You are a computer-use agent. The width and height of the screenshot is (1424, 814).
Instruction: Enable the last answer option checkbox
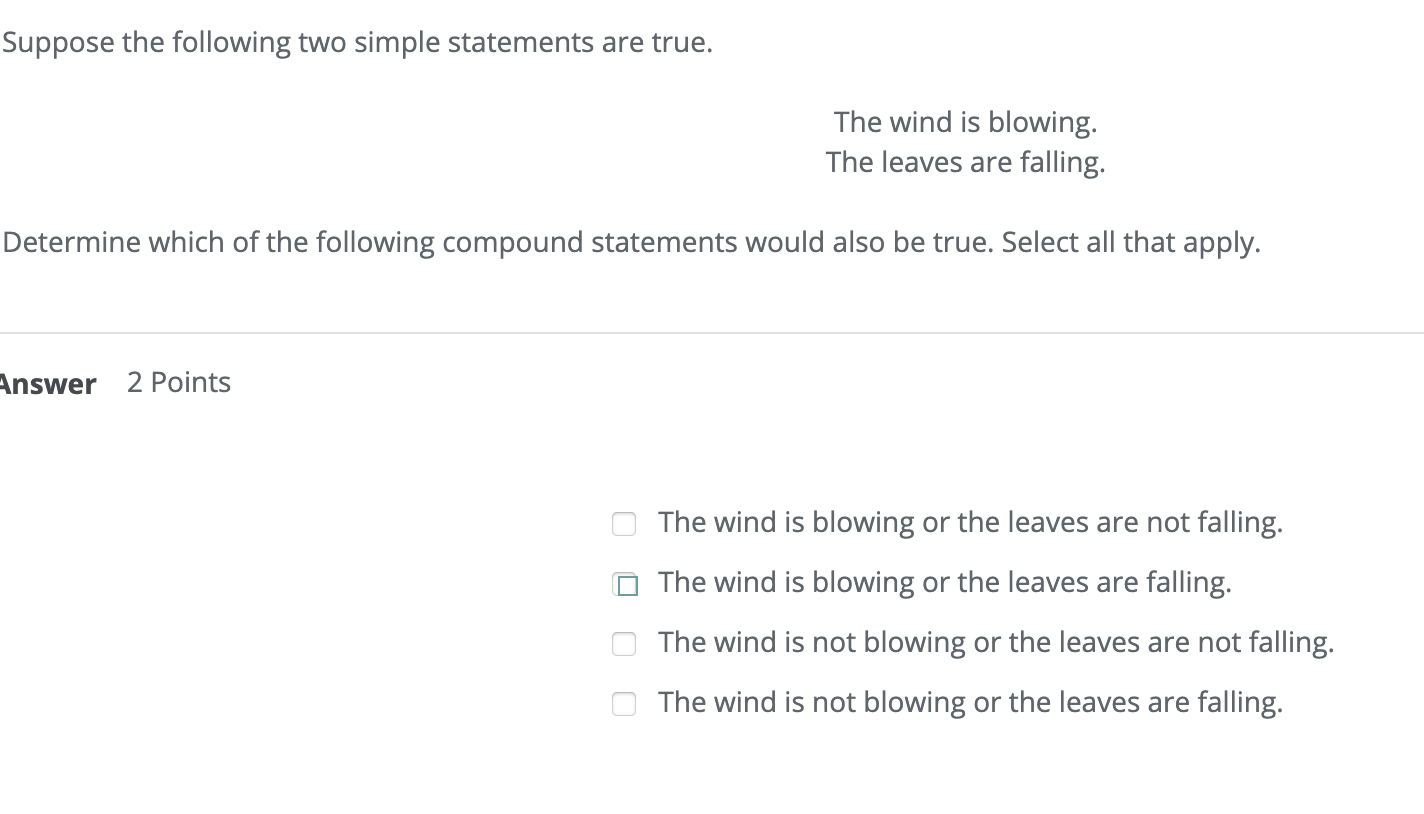[x=624, y=703]
